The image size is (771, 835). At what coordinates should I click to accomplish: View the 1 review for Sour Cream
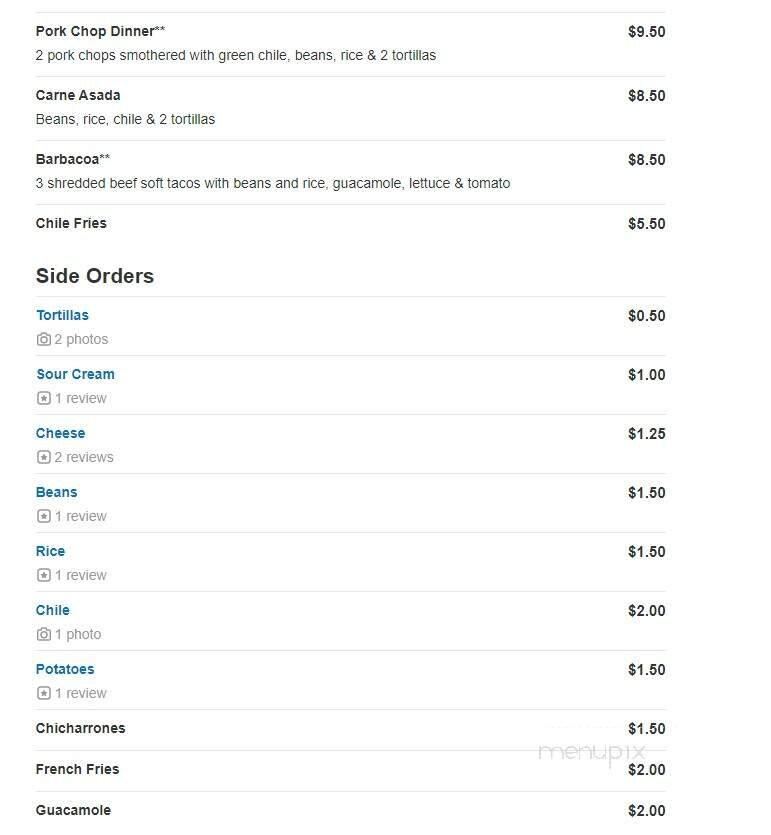(78, 398)
